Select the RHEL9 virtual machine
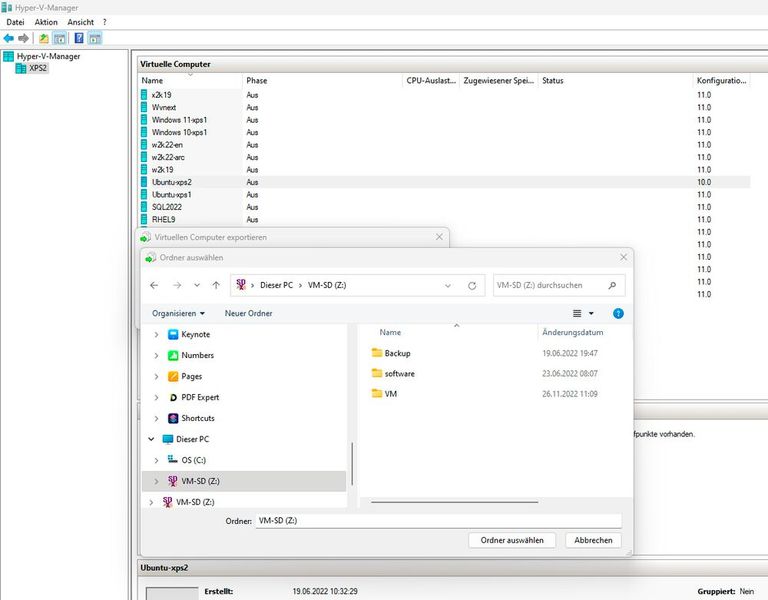Image resolution: width=768 pixels, height=600 pixels. 445,219
